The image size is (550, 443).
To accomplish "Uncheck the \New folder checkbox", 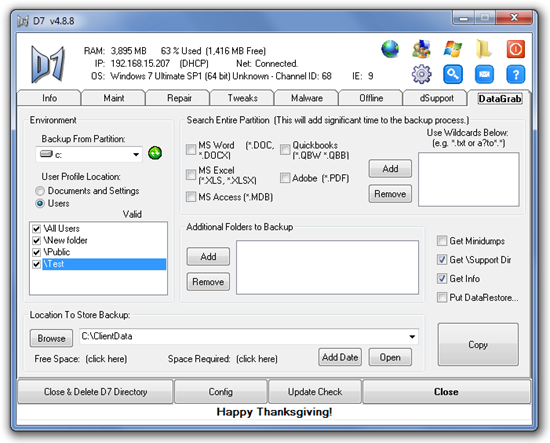I will click(36, 240).
